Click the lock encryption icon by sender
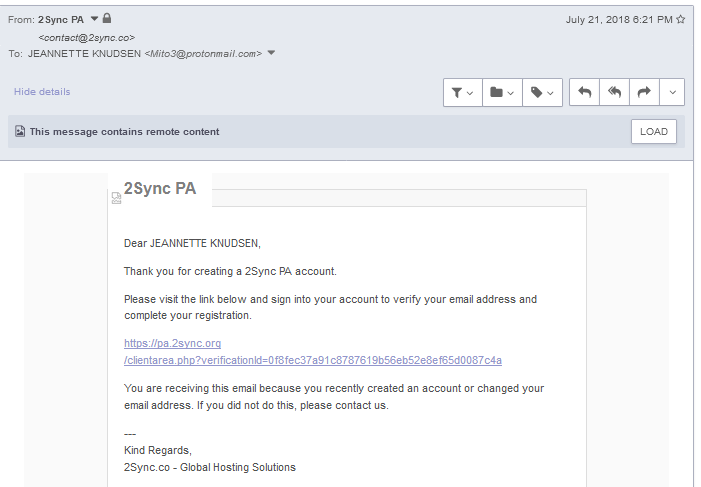701x487 pixels. click(x=107, y=18)
